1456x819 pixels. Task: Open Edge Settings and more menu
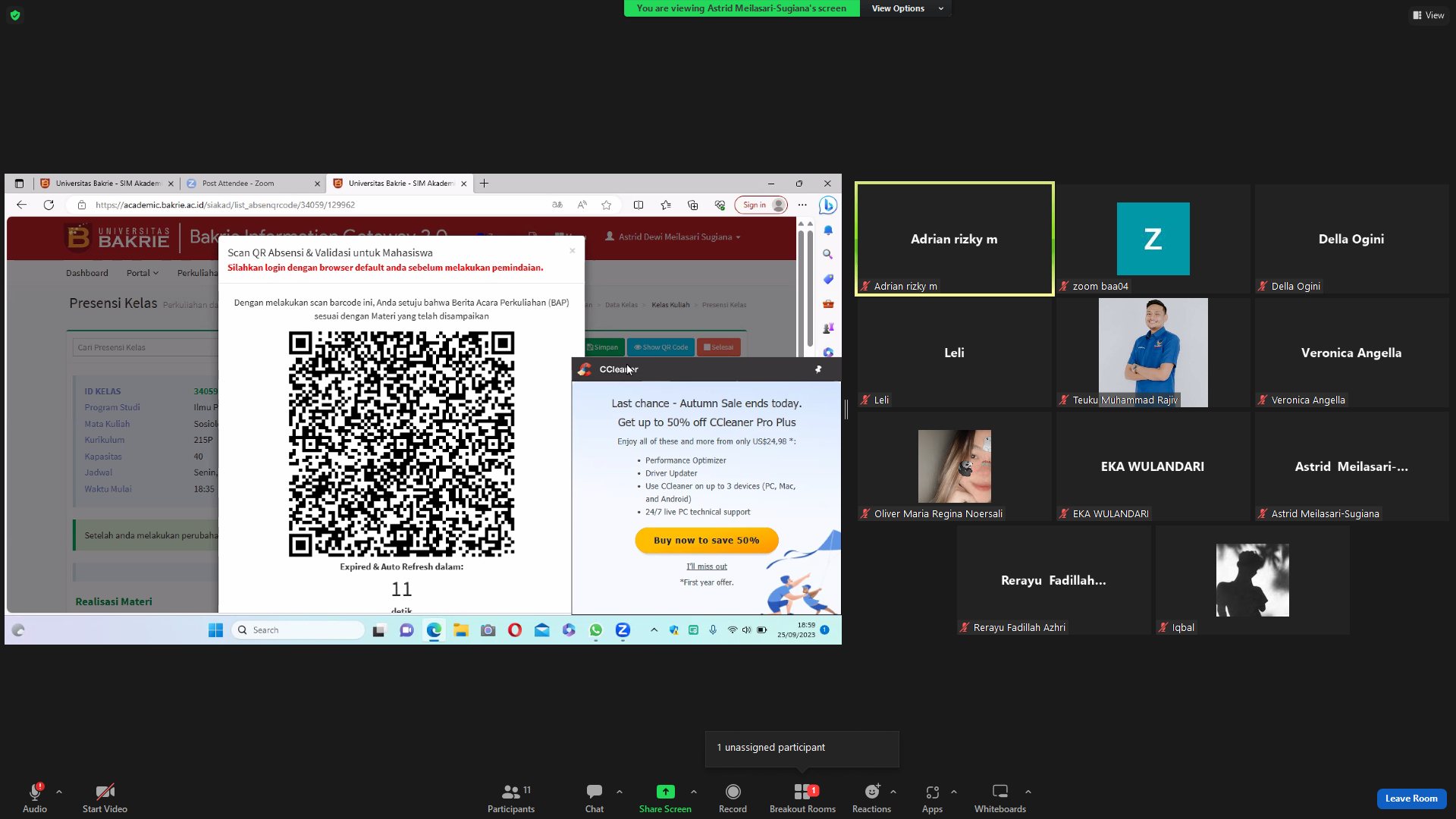coord(802,205)
